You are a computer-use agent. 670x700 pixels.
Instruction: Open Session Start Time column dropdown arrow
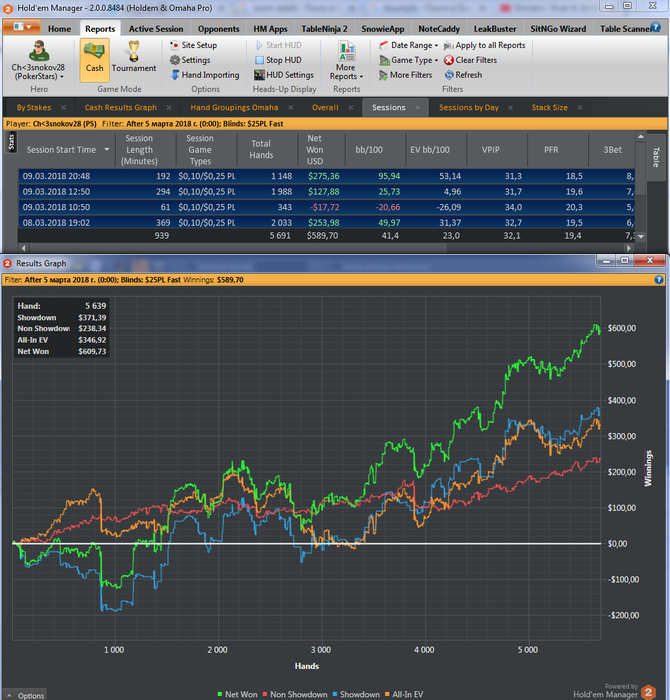107,150
